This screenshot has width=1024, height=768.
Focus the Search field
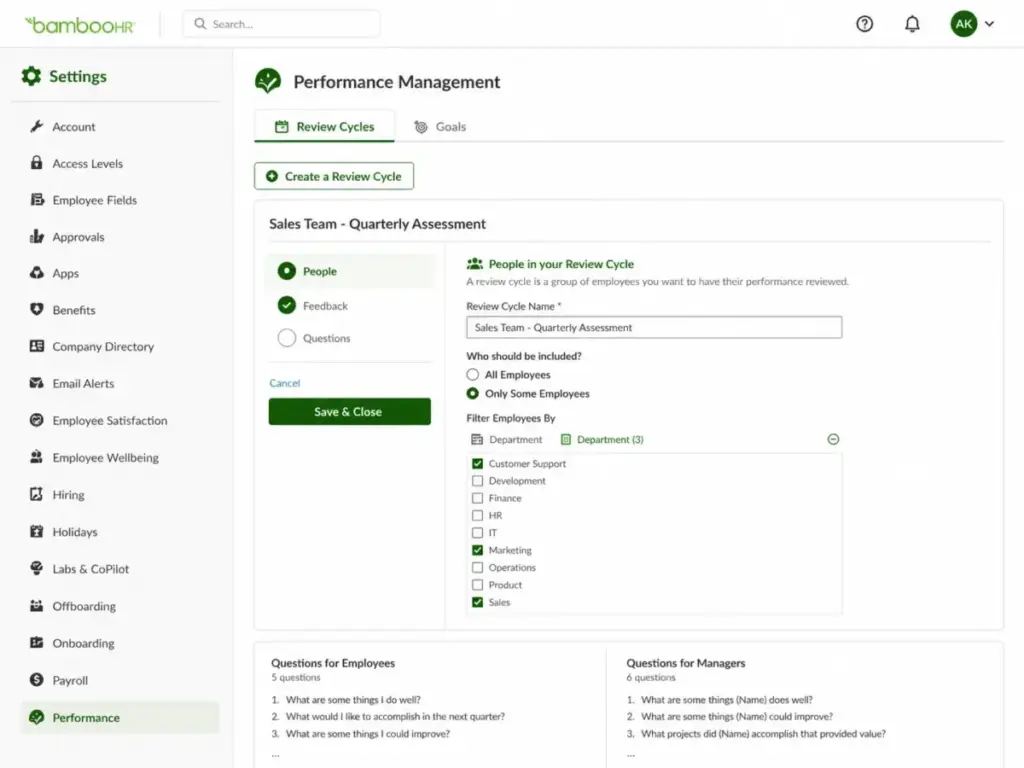(x=281, y=24)
